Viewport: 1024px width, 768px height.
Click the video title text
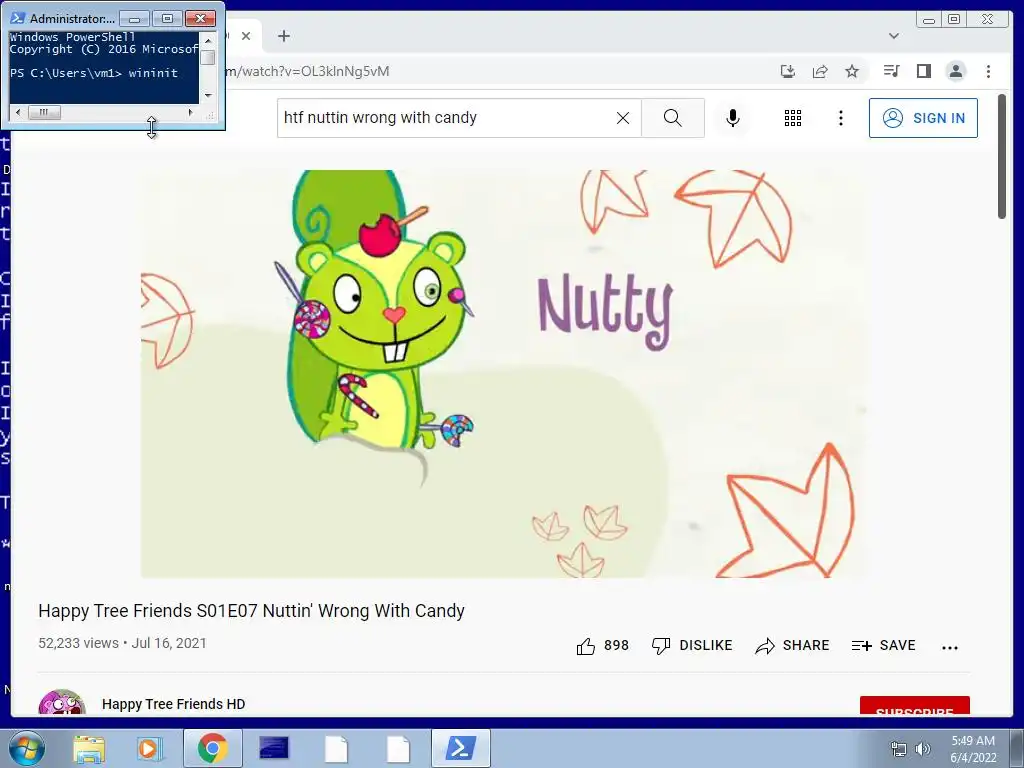pos(251,611)
